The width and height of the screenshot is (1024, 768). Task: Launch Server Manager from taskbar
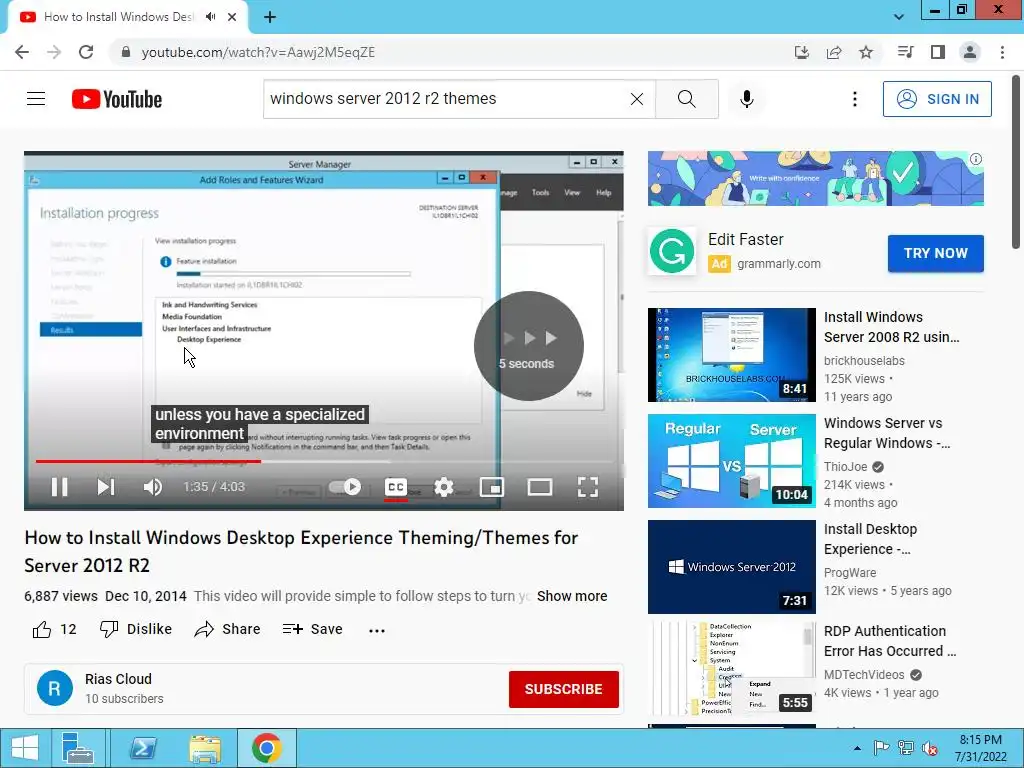tap(78, 748)
